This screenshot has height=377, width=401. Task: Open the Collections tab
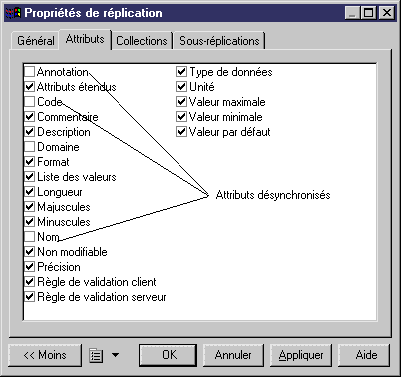142,41
